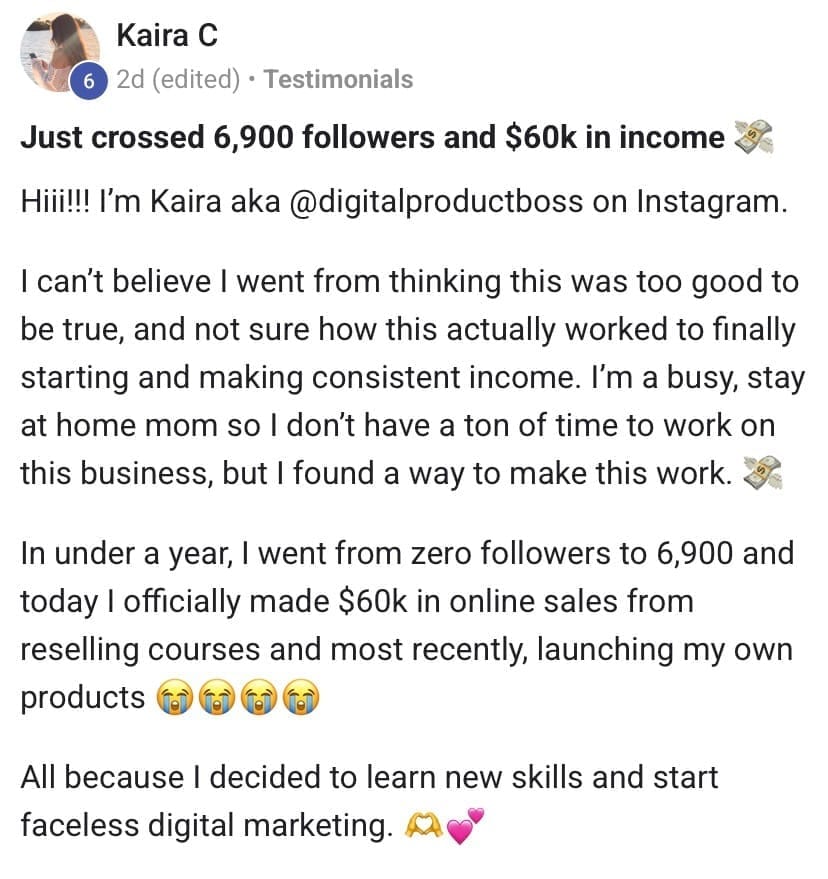Click the pink two hearts emoji
Screen dimensions: 828x879
tap(465, 826)
